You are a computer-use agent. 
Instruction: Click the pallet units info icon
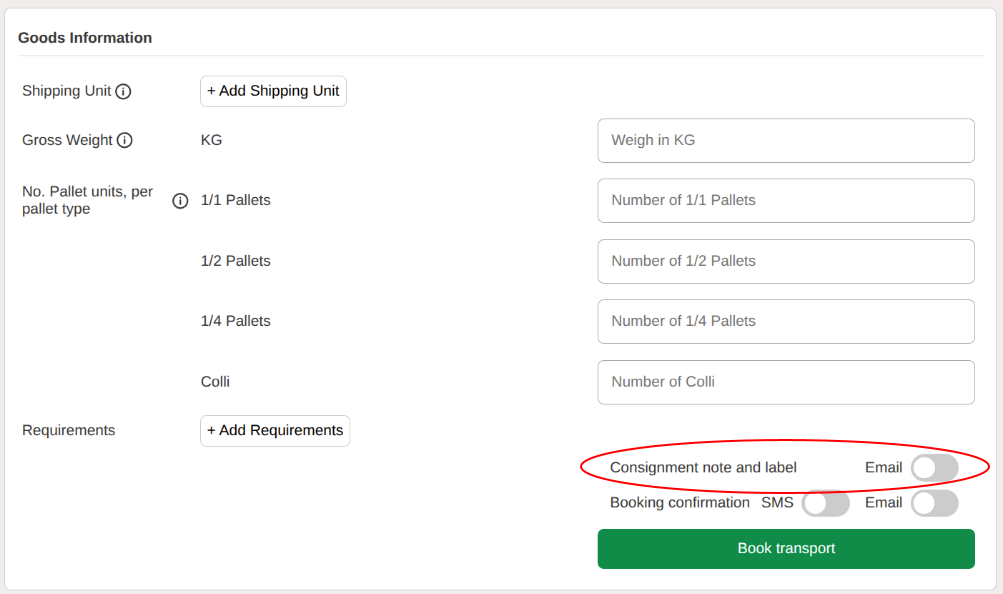[x=180, y=201]
